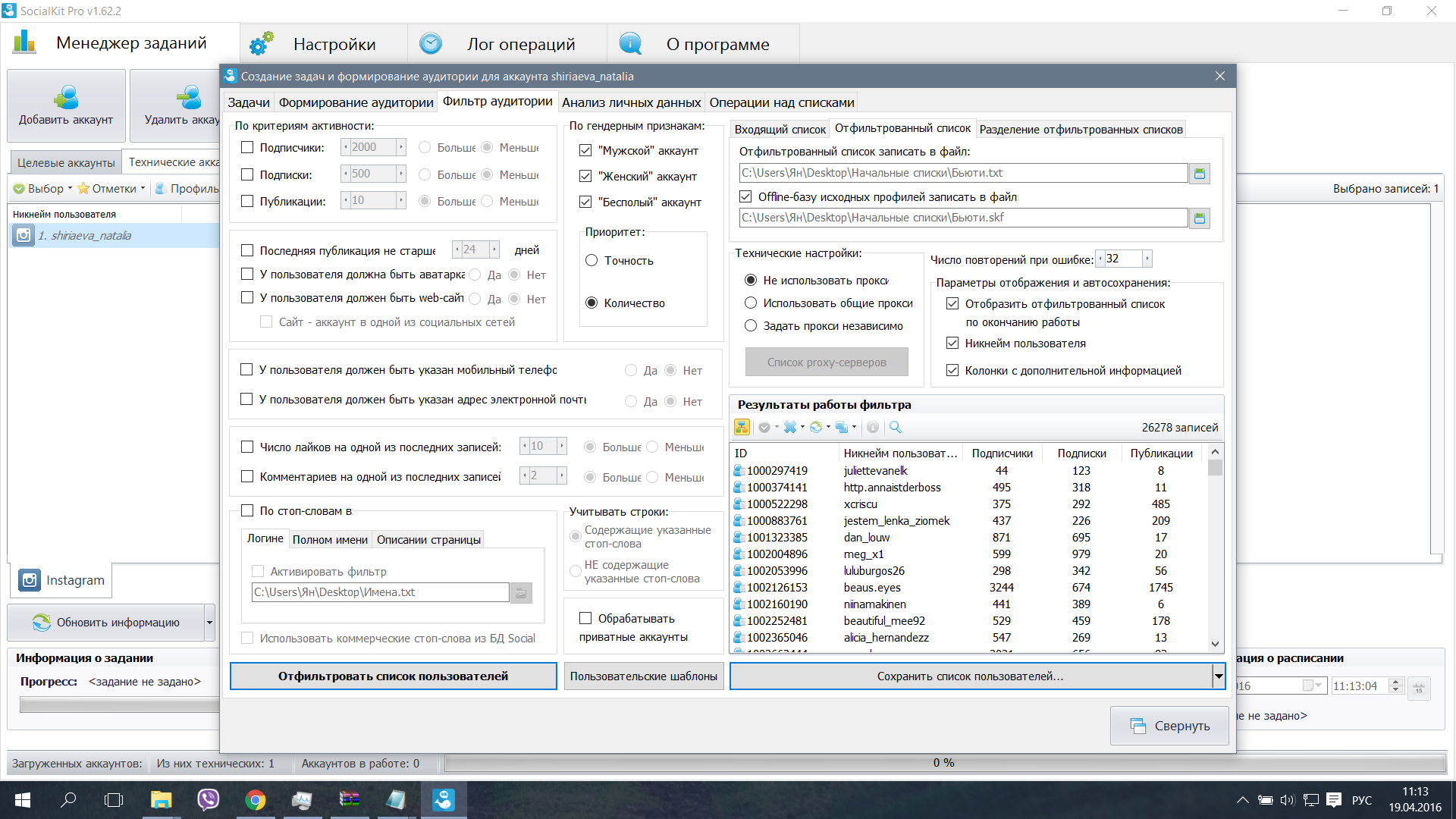Click the Настройки gears icon

(262, 44)
